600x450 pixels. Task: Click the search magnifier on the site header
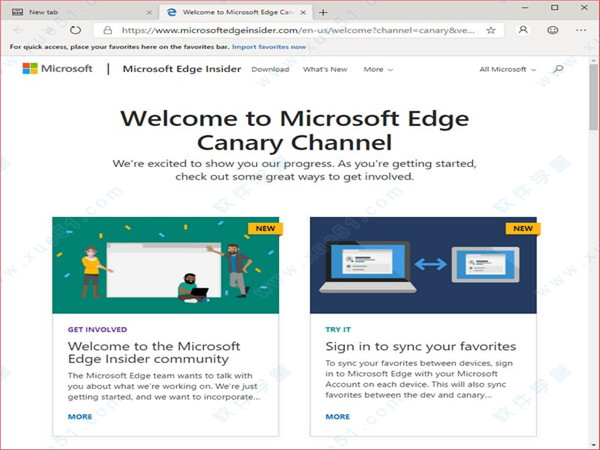click(558, 69)
